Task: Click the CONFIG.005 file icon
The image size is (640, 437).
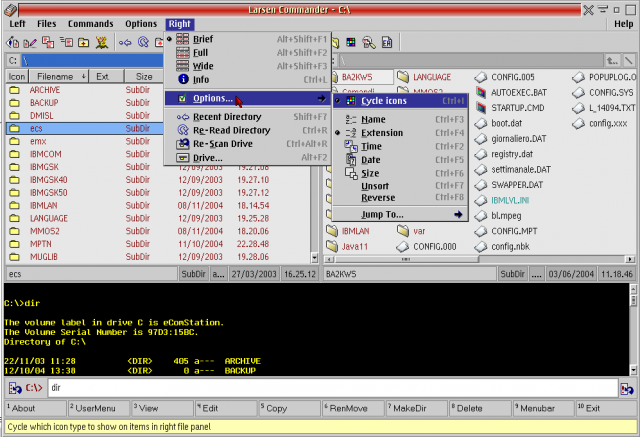Action: coord(481,77)
